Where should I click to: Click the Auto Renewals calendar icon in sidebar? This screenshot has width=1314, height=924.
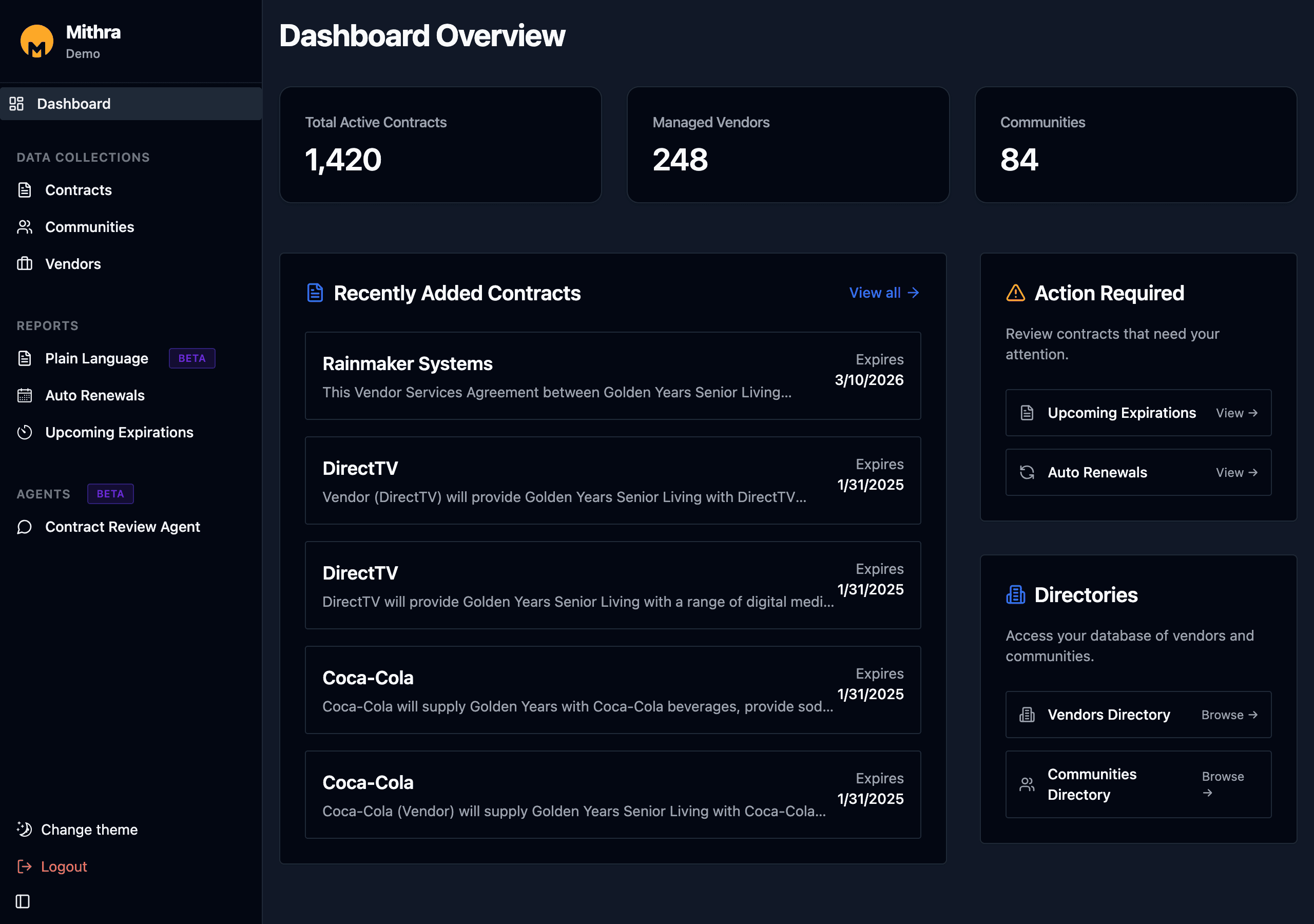click(x=25, y=395)
